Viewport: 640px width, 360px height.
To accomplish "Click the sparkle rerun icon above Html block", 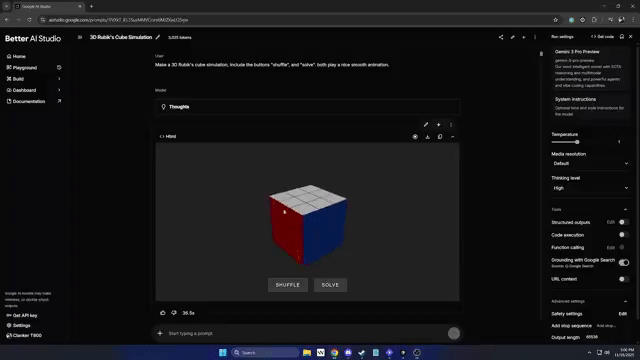I will click(438, 124).
